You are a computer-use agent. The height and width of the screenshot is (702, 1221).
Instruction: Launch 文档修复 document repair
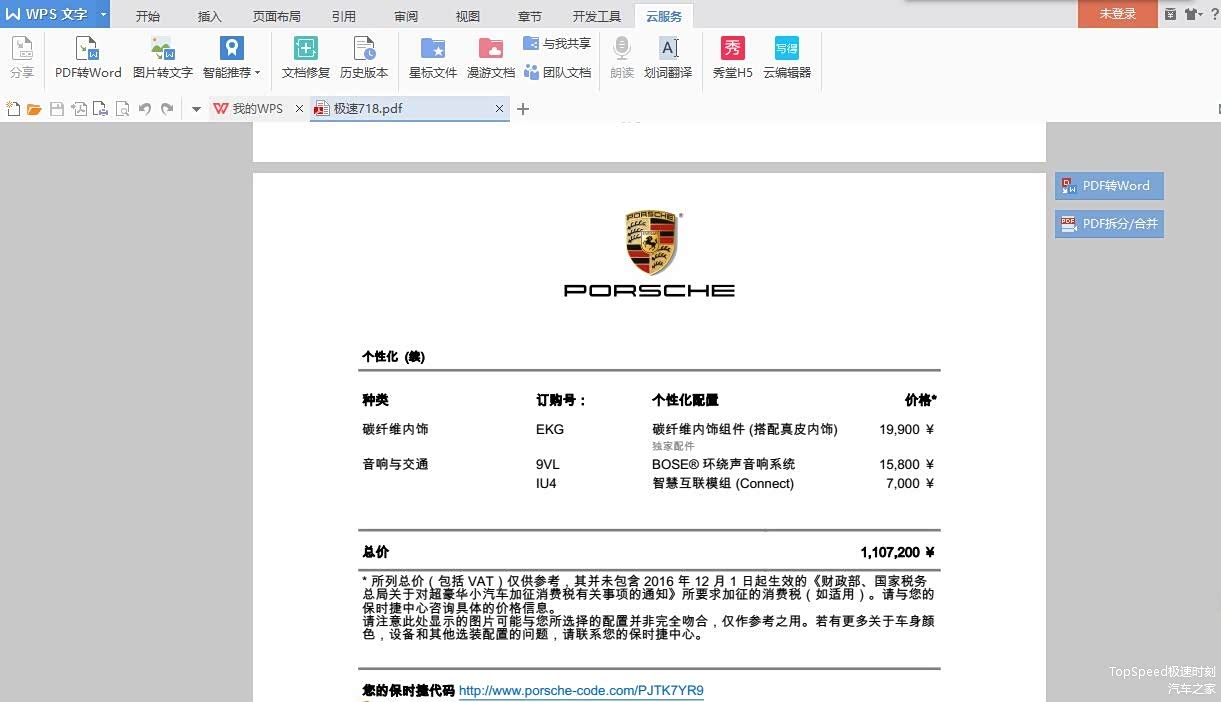[305, 57]
